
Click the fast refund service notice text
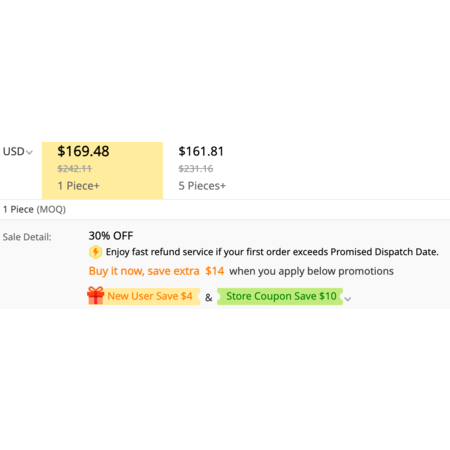(272, 252)
